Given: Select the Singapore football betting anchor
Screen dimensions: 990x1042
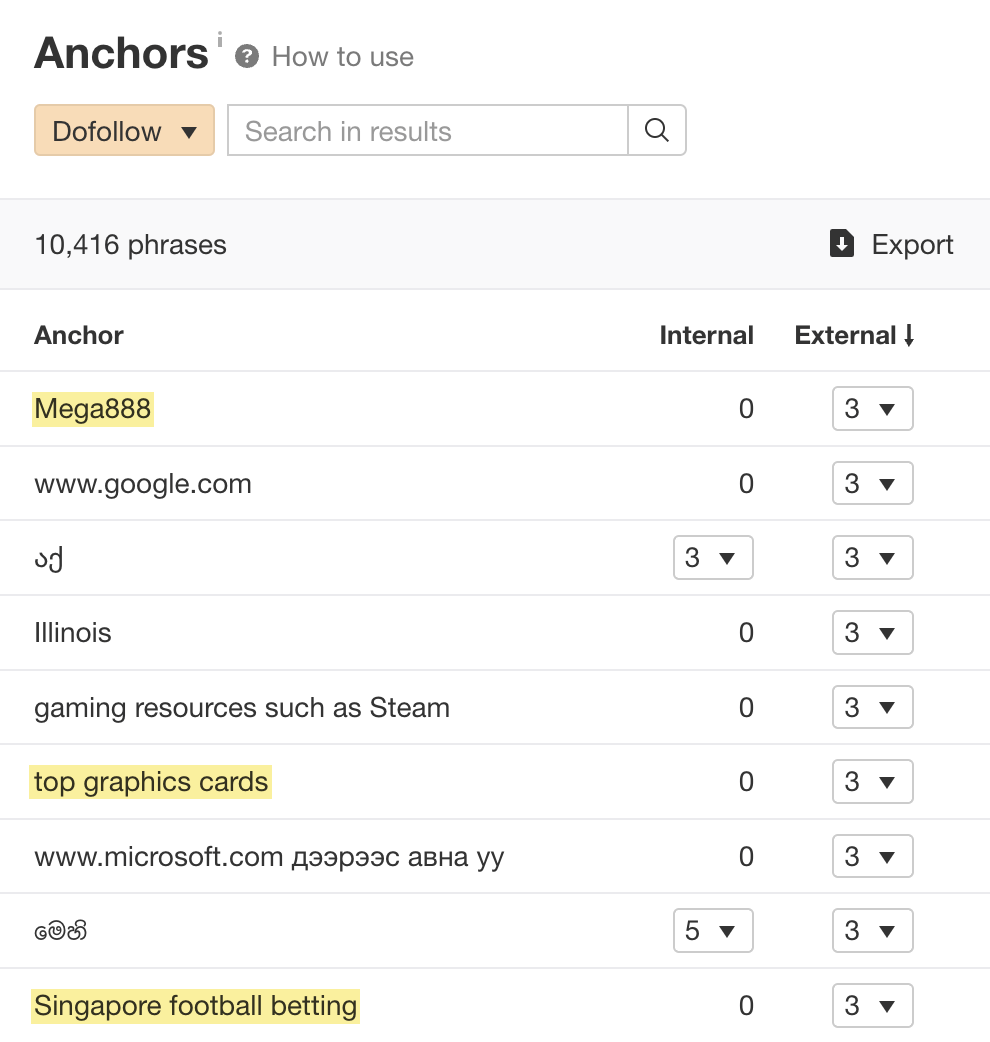Looking at the screenshot, I should pyautogui.click(x=195, y=1006).
